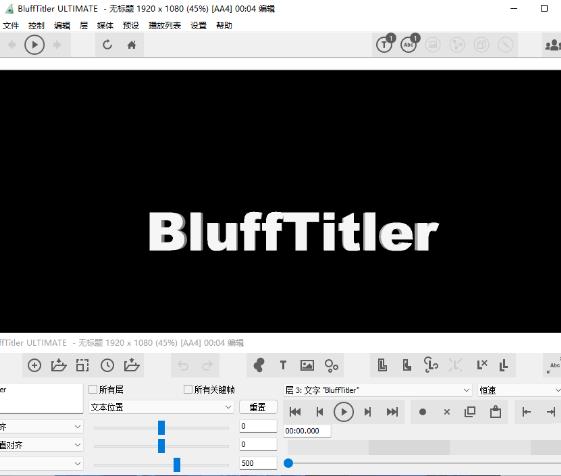Open the 预设 menu
The image size is (561, 476).
point(131,25)
